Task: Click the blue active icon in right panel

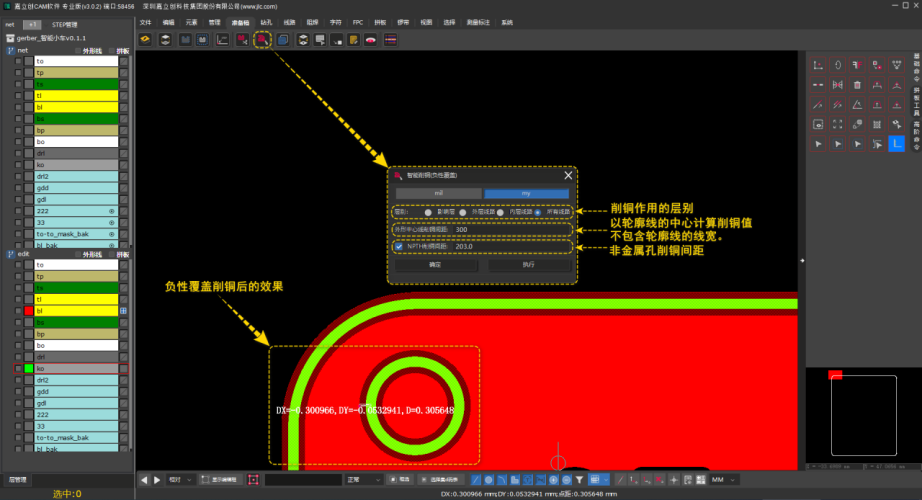Action: pos(897,144)
